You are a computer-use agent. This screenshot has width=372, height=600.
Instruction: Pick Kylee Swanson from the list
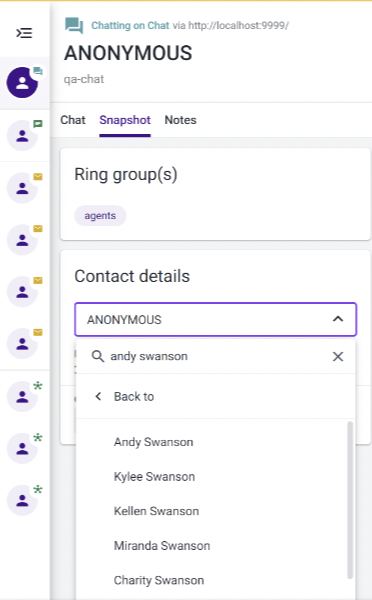point(154,476)
